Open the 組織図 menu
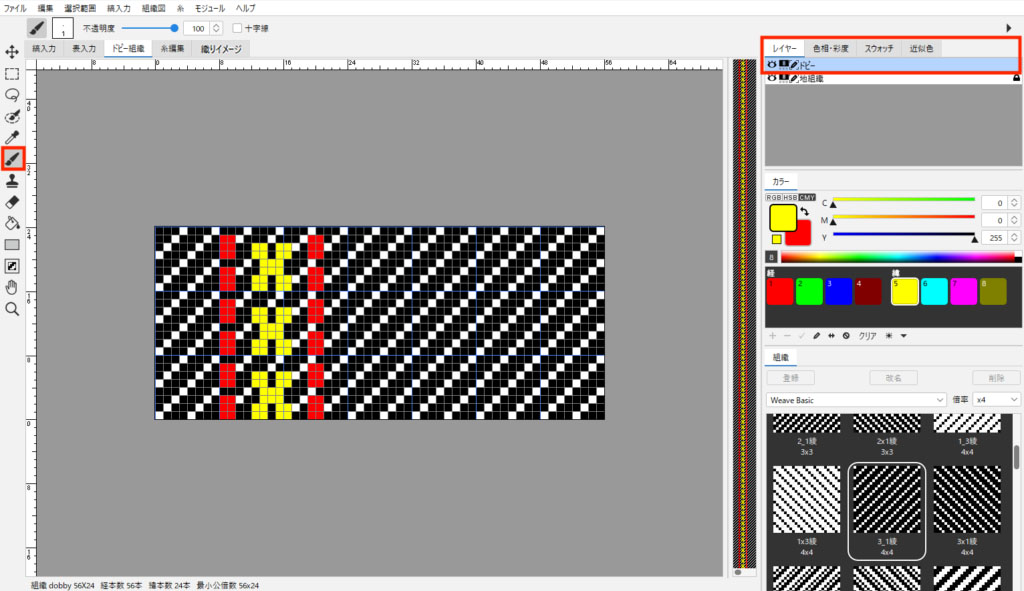The width and height of the screenshot is (1024, 591). click(154, 7)
